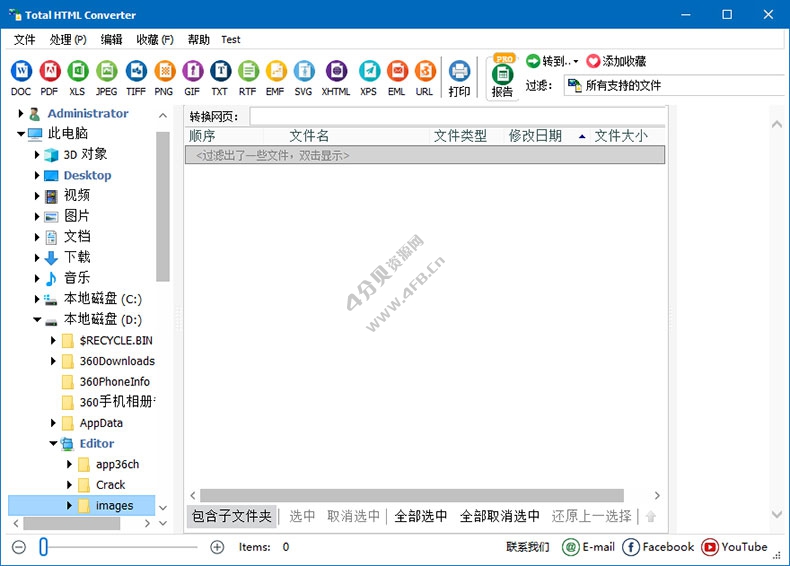Convert to EML format
The image size is (790, 566).
397,78
